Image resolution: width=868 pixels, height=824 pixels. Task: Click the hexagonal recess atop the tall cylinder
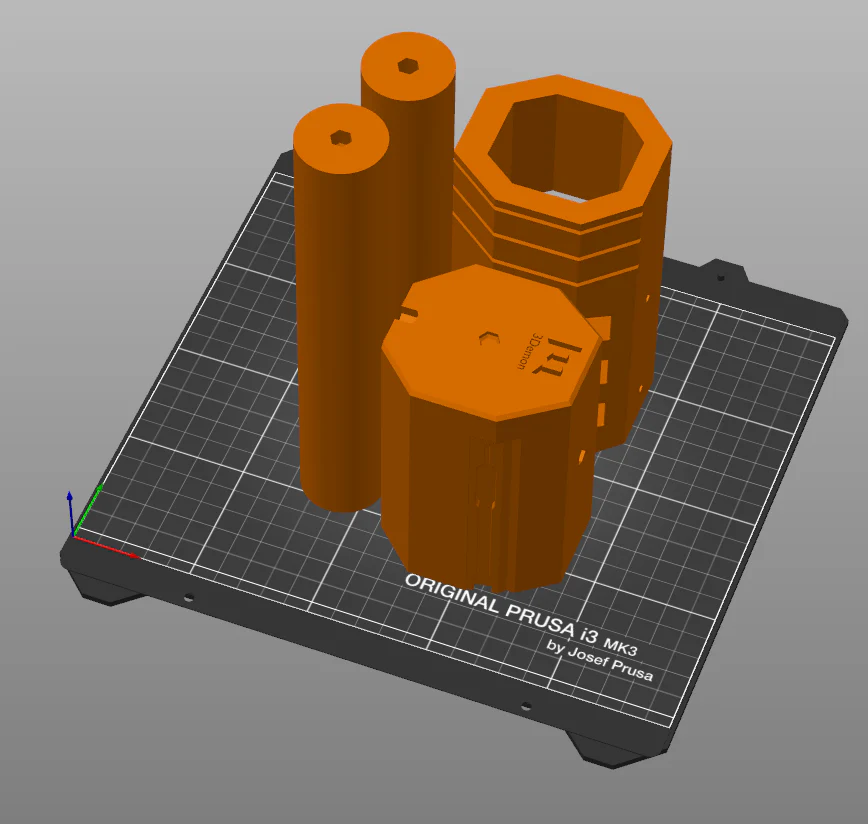[410, 66]
